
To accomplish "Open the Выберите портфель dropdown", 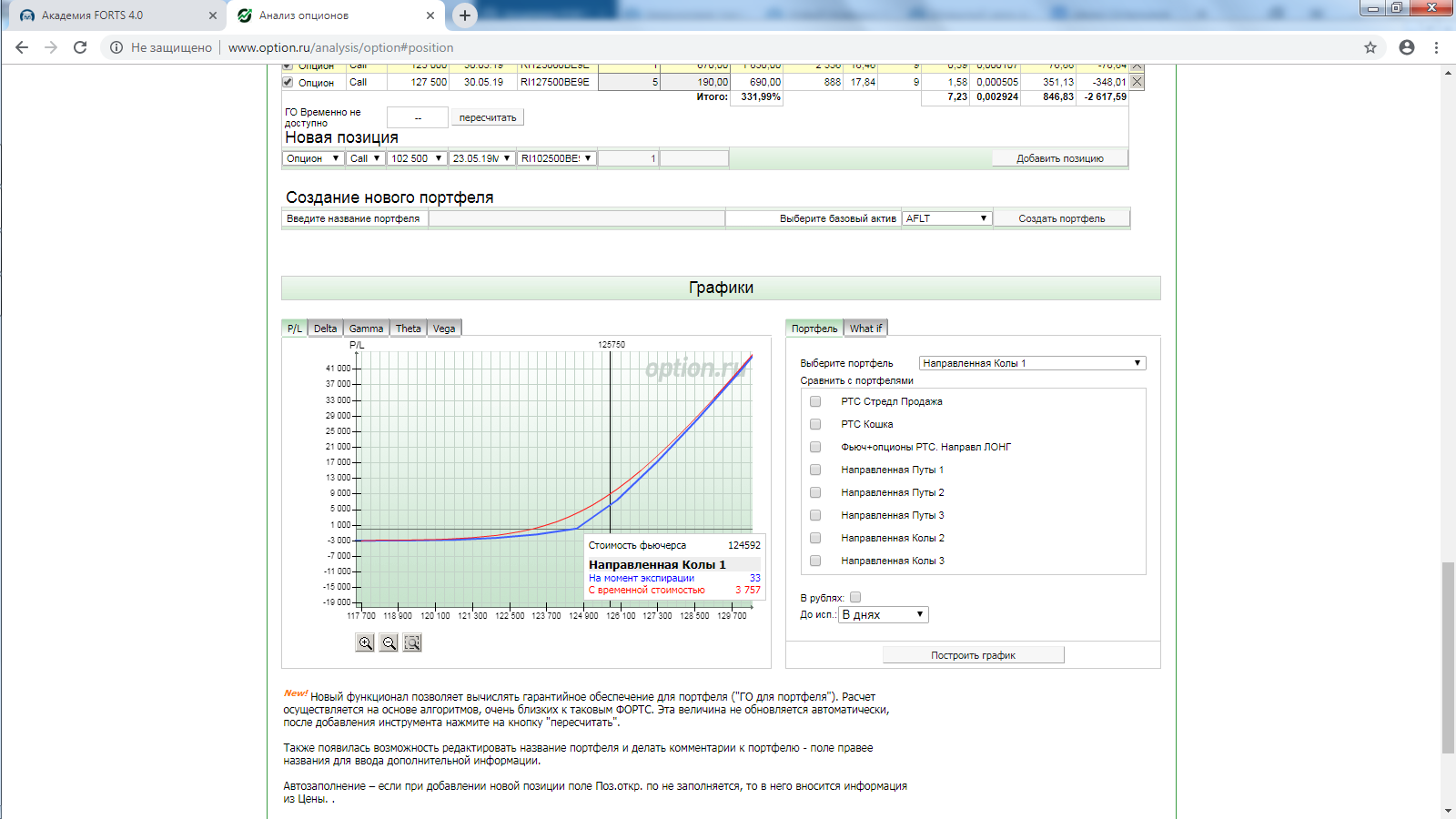I will point(1032,363).
